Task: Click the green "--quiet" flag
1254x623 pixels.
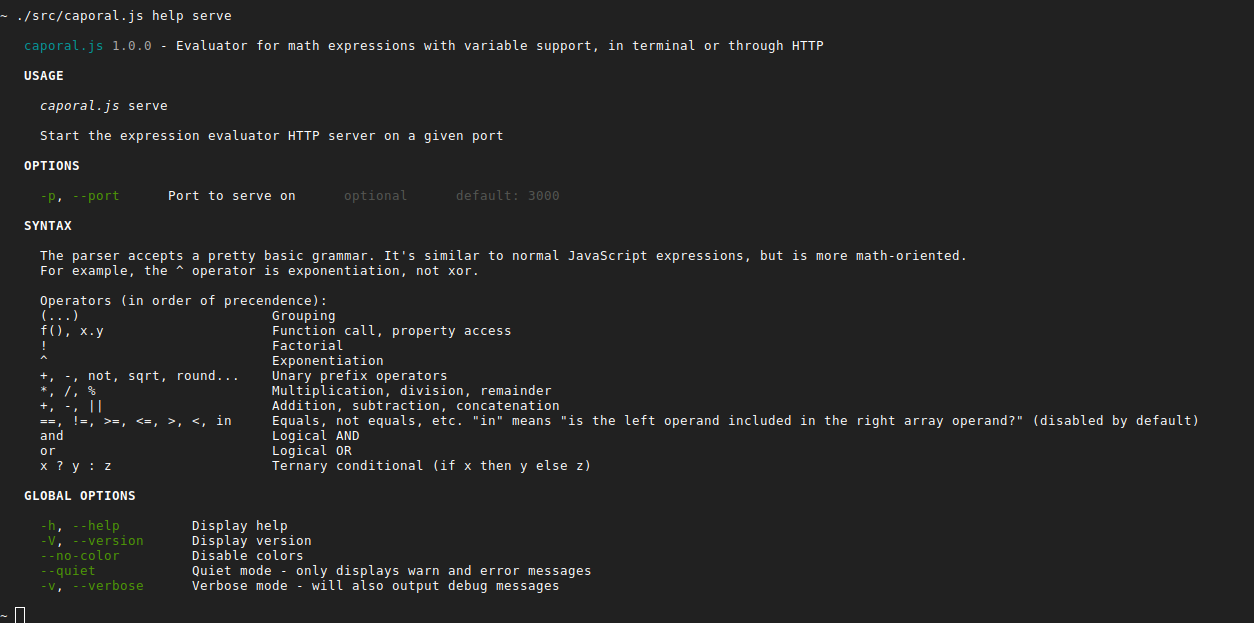Action: [x=68, y=571]
